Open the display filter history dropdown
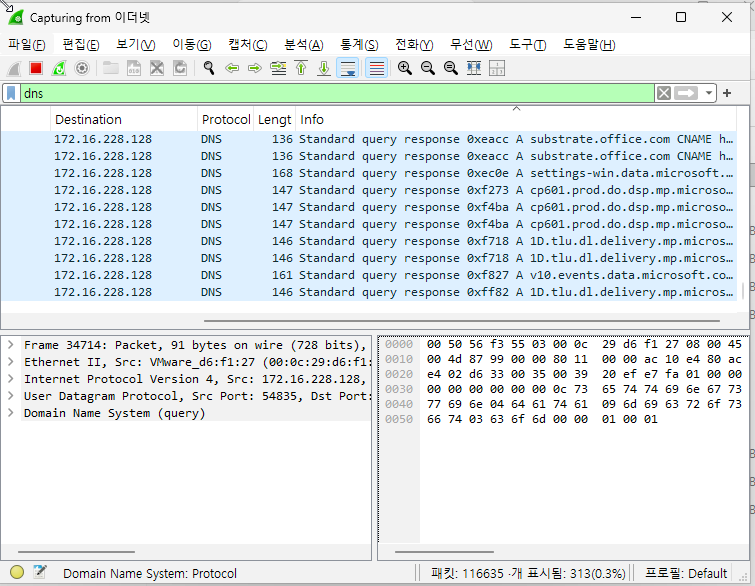Viewport: 755px width, 586px height. click(x=709, y=93)
